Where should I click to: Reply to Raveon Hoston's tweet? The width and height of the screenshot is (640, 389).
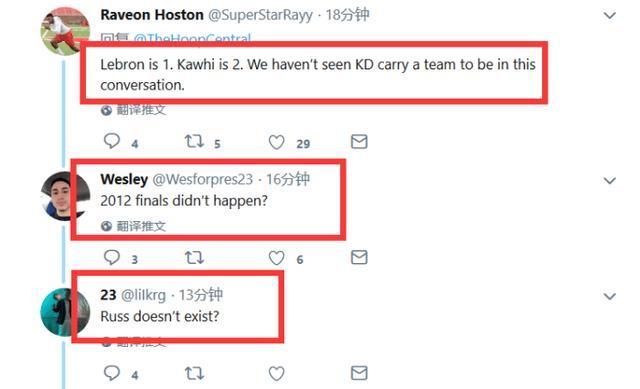pyautogui.click(x=112, y=141)
